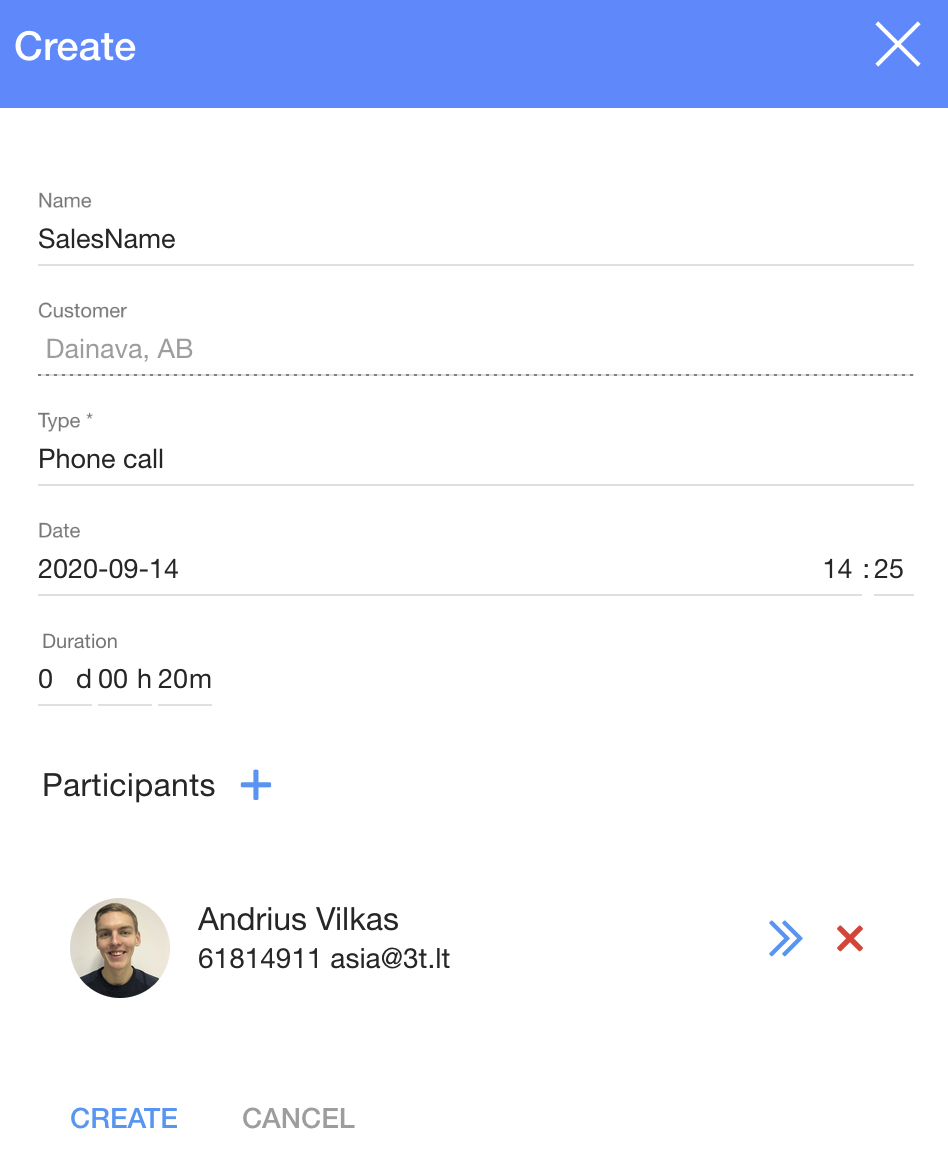Click the double chevron next to Andrius Vilkas
This screenshot has width=948, height=1170.
click(x=785, y=939)
